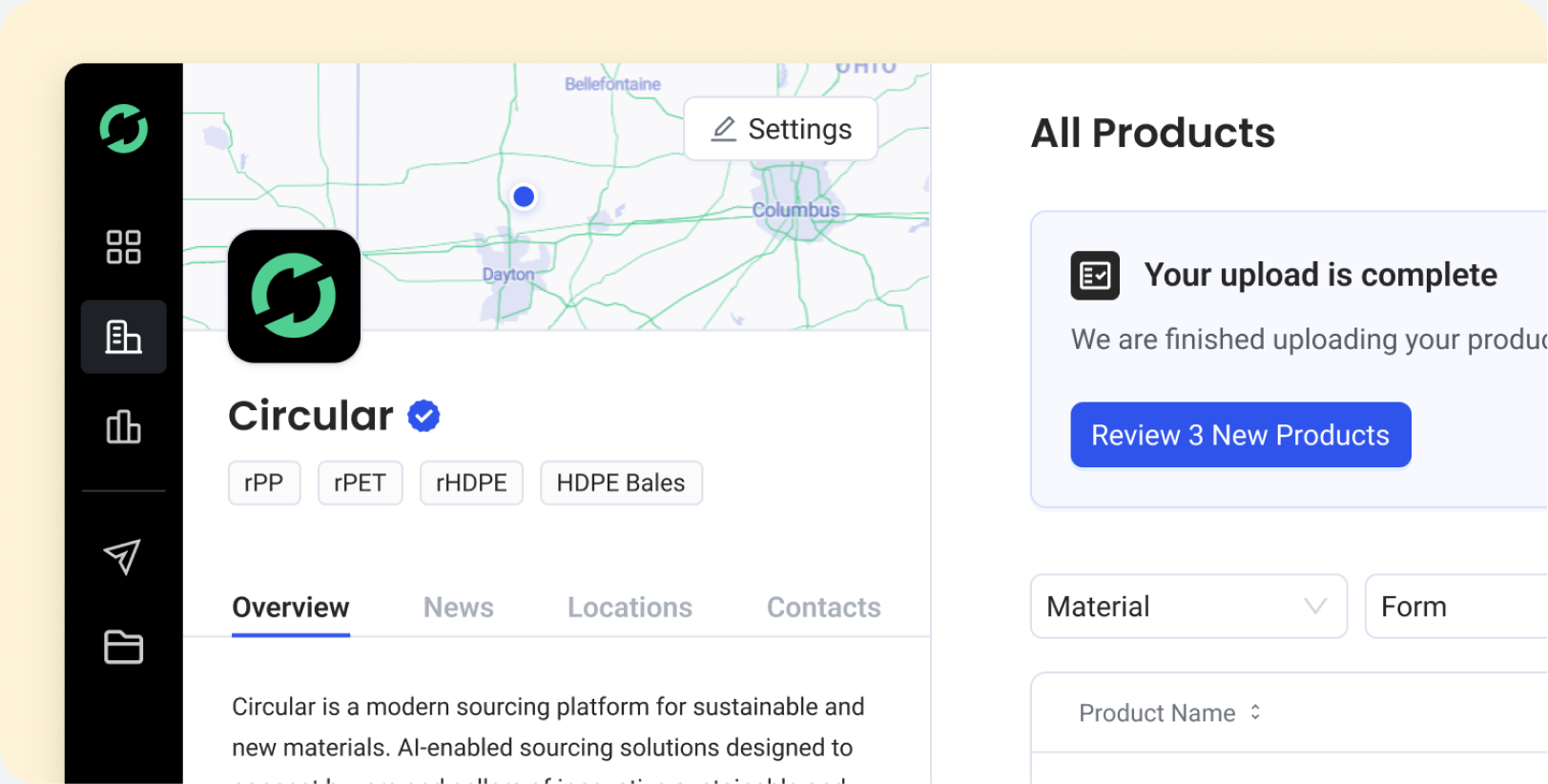Select the company building icon in sidebar
The image size is (1548, 784).
coord(123,337)
